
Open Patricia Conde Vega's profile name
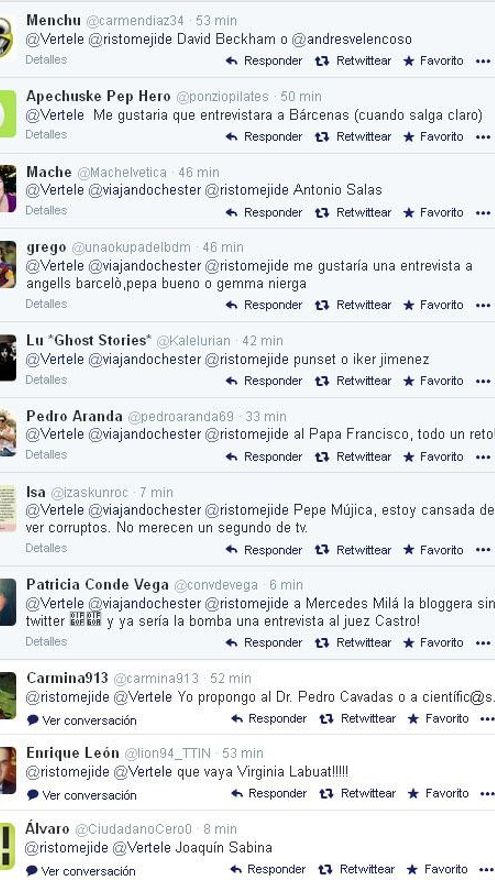(97, 585)
